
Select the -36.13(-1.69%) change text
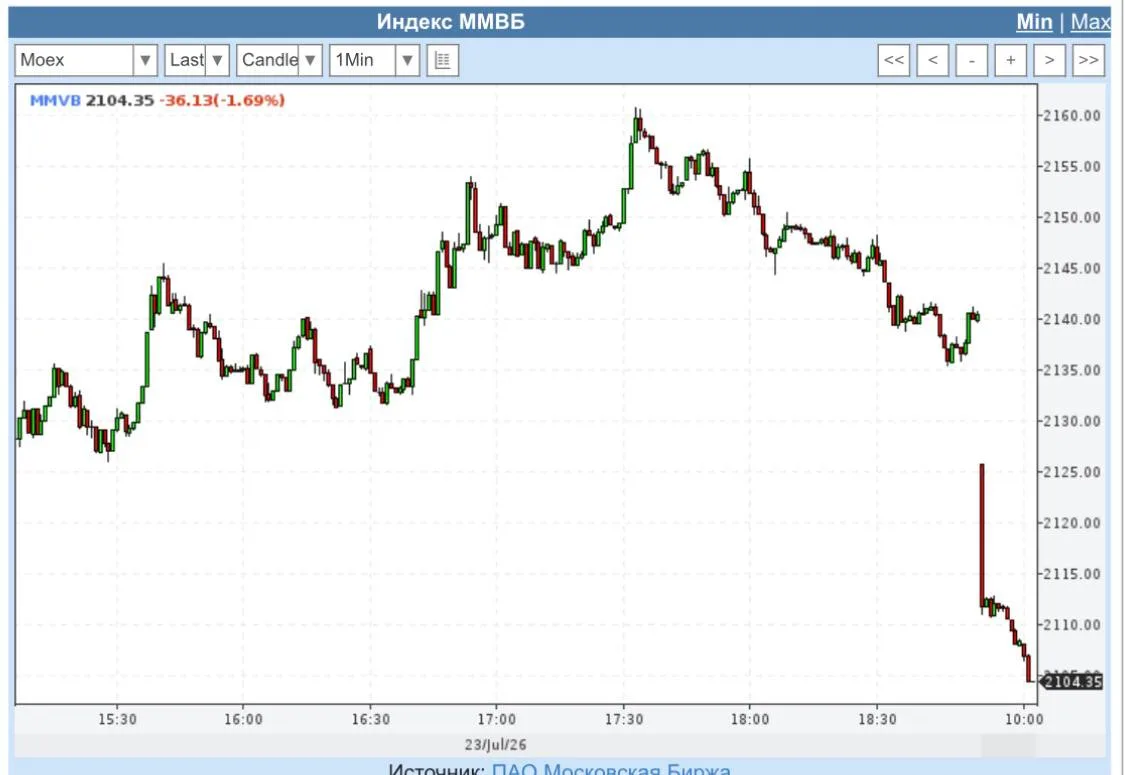(x=222, y=100)
